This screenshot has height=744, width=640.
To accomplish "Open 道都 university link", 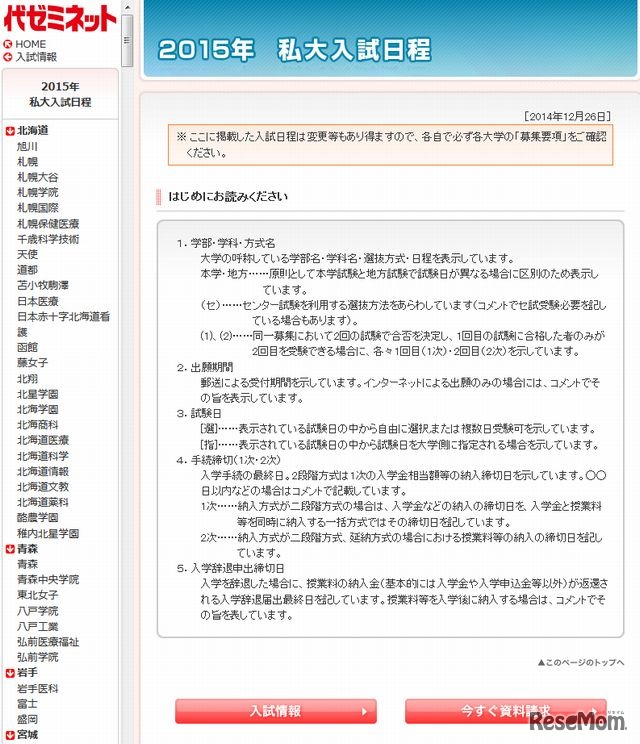I will [28, 270].
